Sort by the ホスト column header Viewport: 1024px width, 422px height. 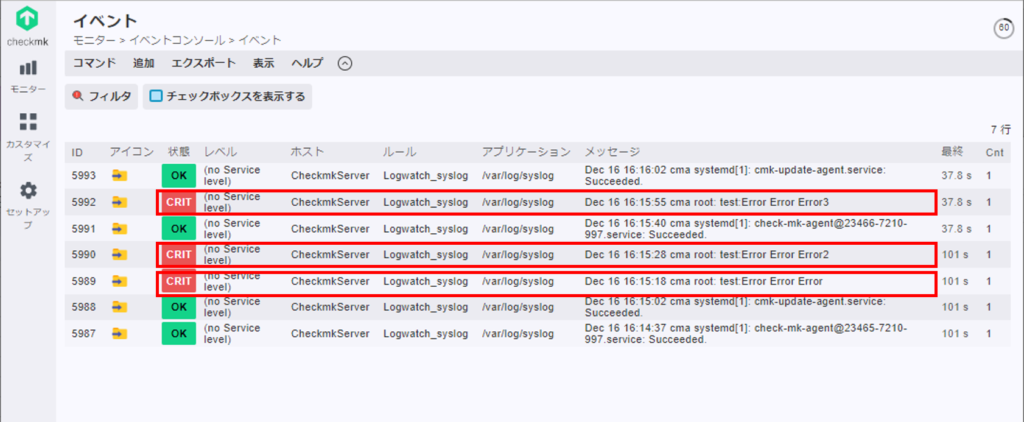pos(307,152)
